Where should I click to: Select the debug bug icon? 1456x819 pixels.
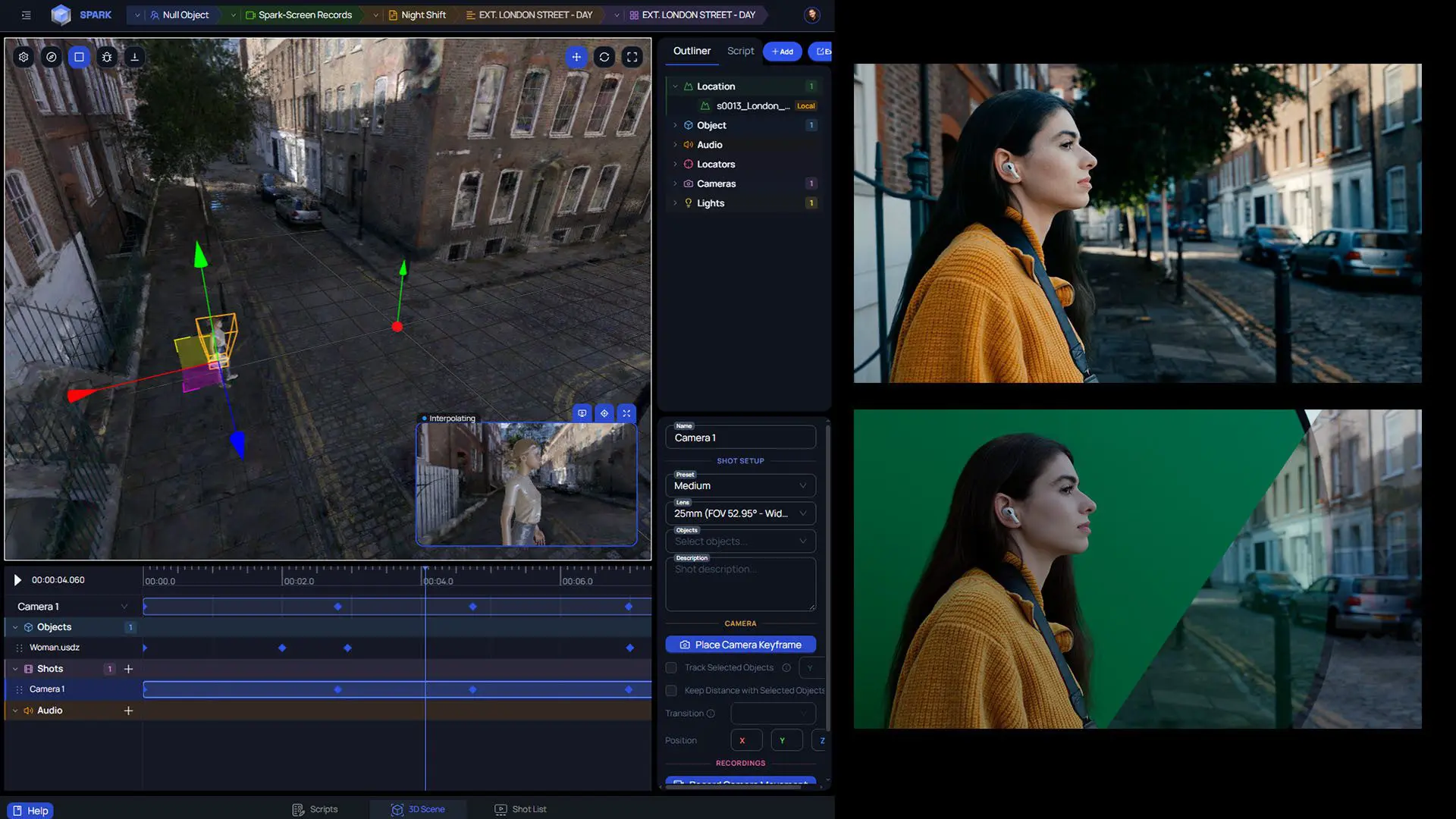coord(107,57)
